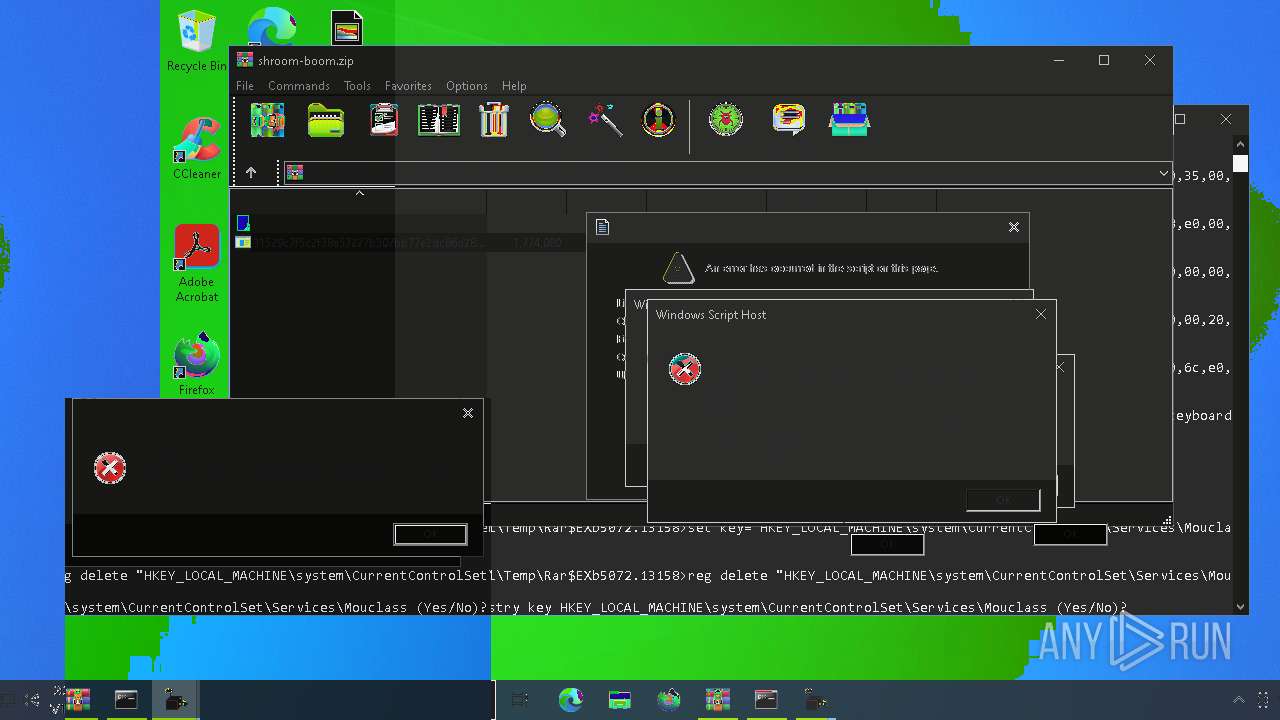Screen dimensions: 1280x720
Task: Click the document icon in script error titlebar
Action: click(x=602, y=227)
